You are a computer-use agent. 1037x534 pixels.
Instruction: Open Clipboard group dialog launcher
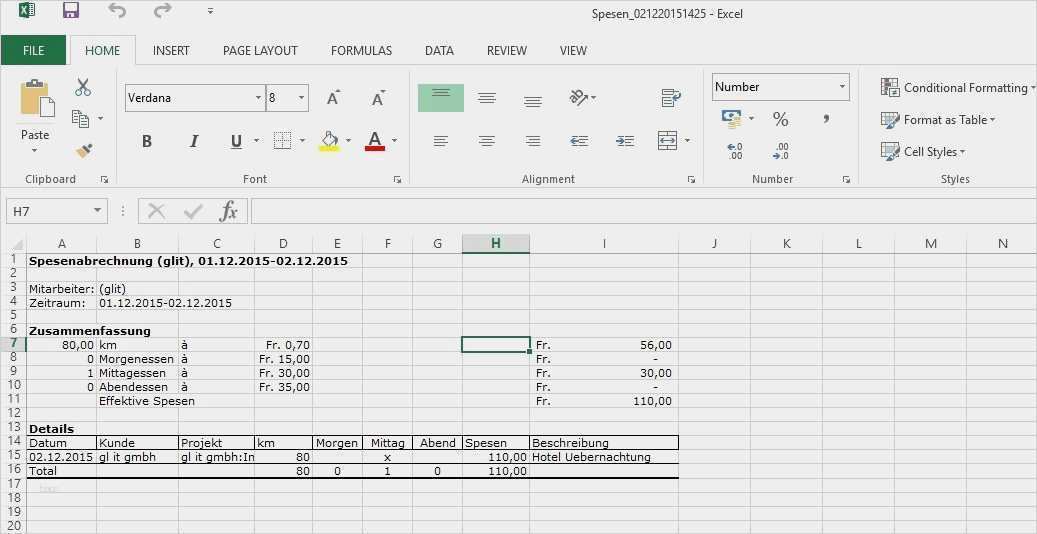(x=104, y=179)
